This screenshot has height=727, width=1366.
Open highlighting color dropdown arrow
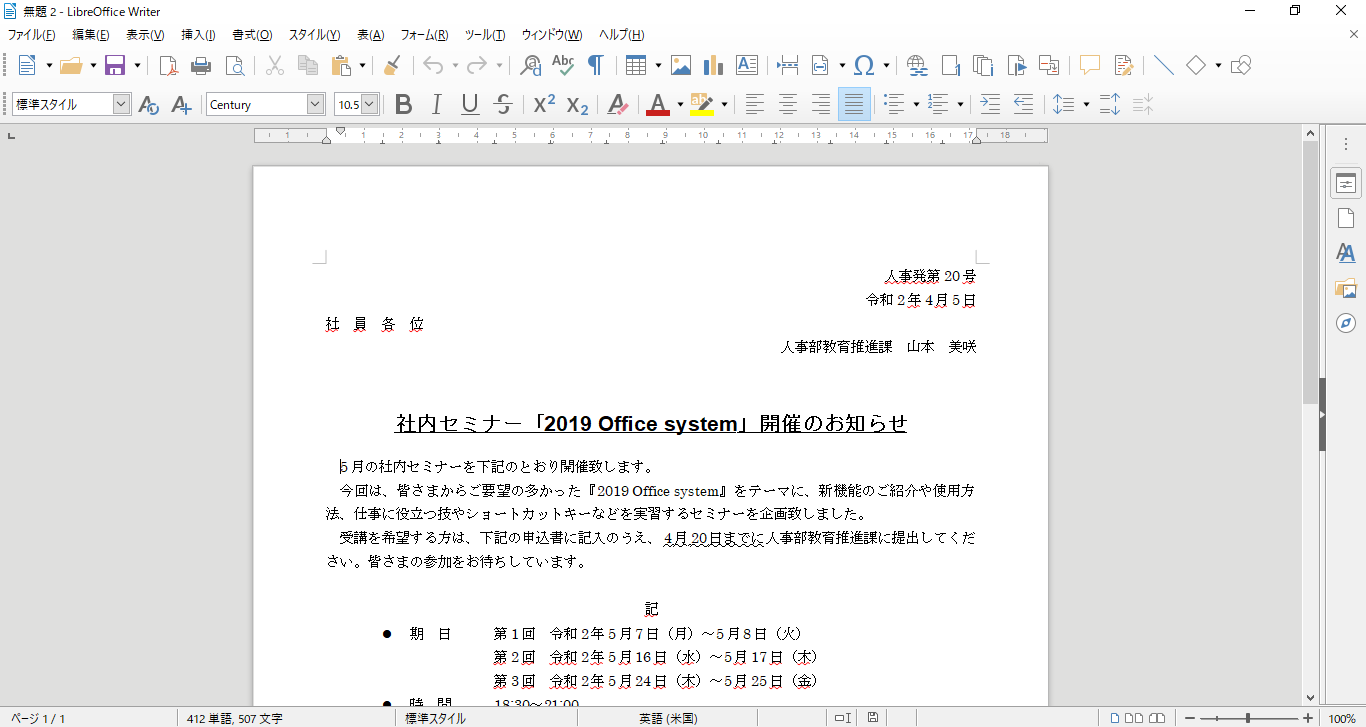pyautogui.click(x=724, y=104)
